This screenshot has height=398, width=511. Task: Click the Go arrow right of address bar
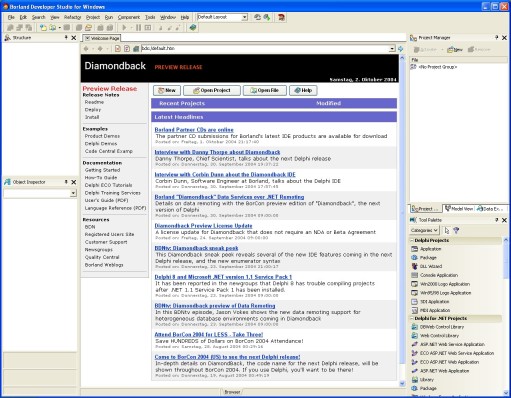pyautogui.click(x=401, y=49)
